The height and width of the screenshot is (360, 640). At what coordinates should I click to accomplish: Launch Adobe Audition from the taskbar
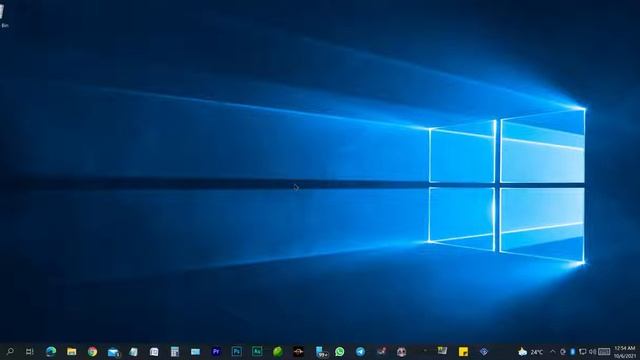[257, 351]
